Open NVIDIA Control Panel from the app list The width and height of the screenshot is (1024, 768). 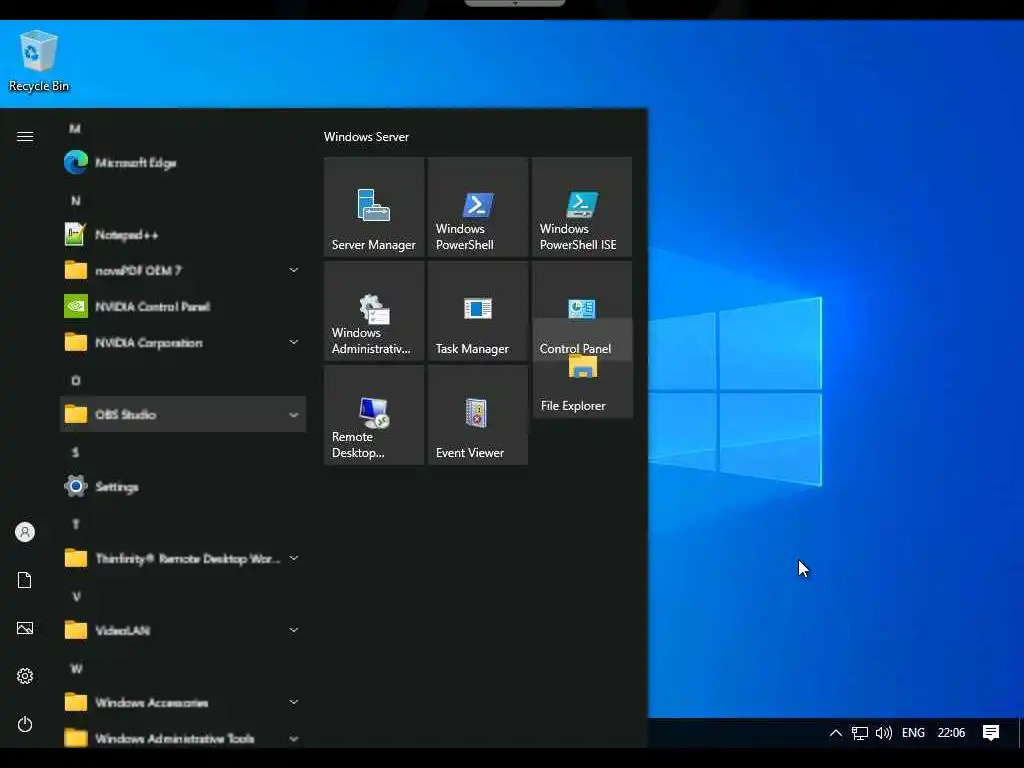[183, 306]
